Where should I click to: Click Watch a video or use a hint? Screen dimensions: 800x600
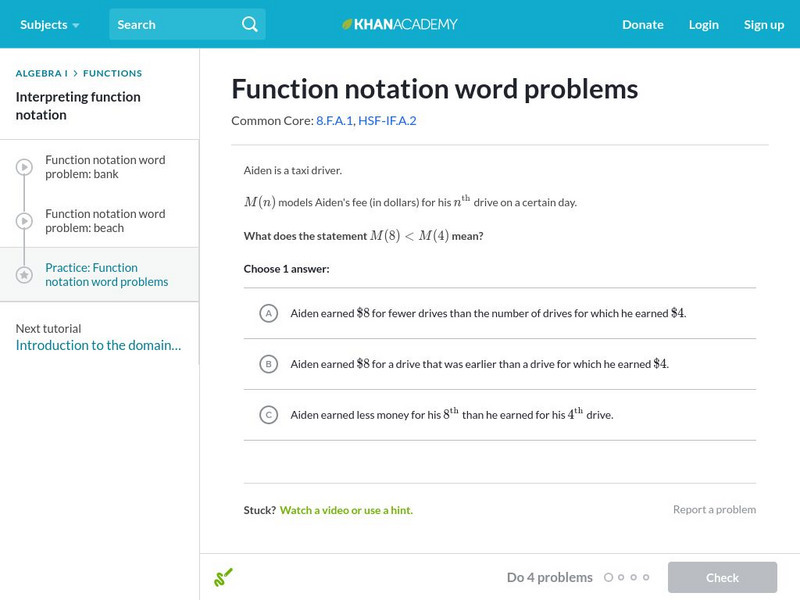346,510
